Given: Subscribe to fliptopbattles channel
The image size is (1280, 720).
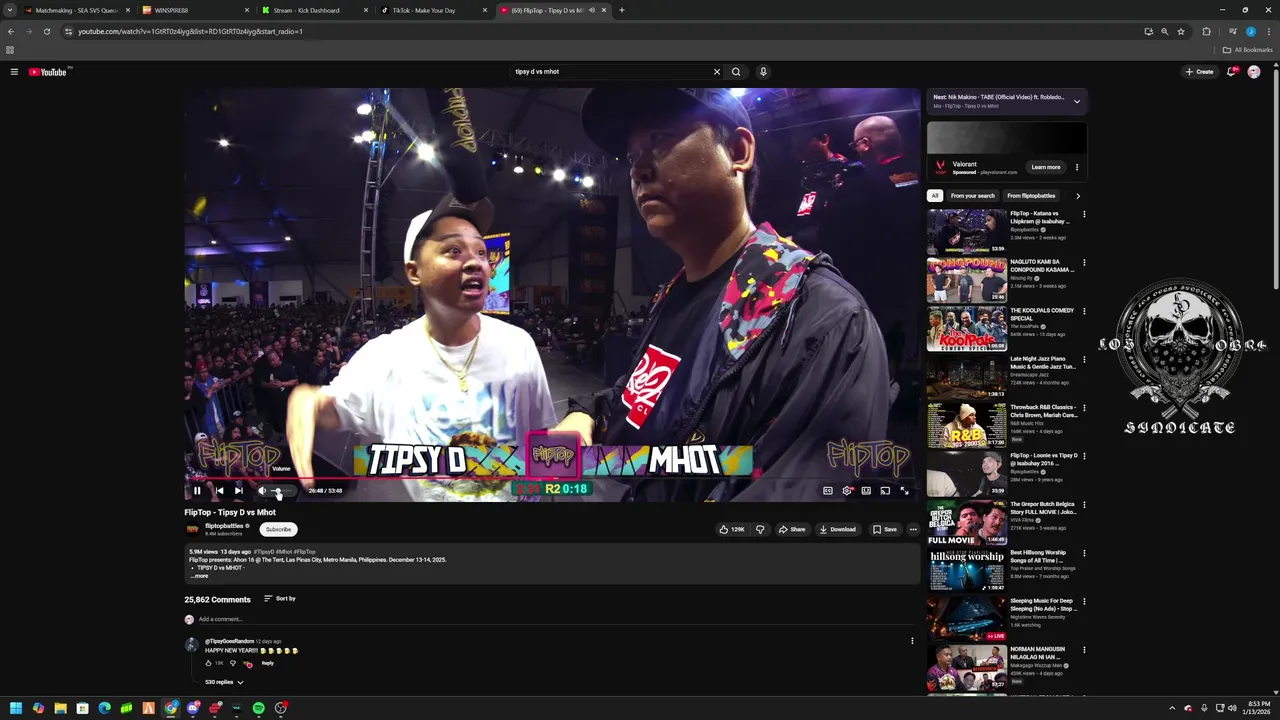Looking at the screenshot, I should point(279,529).
